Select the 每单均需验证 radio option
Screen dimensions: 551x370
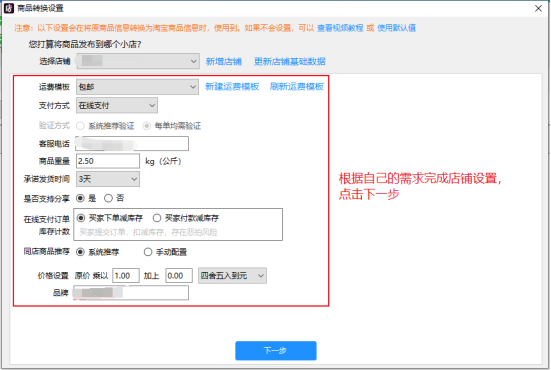tap(147, 126)
